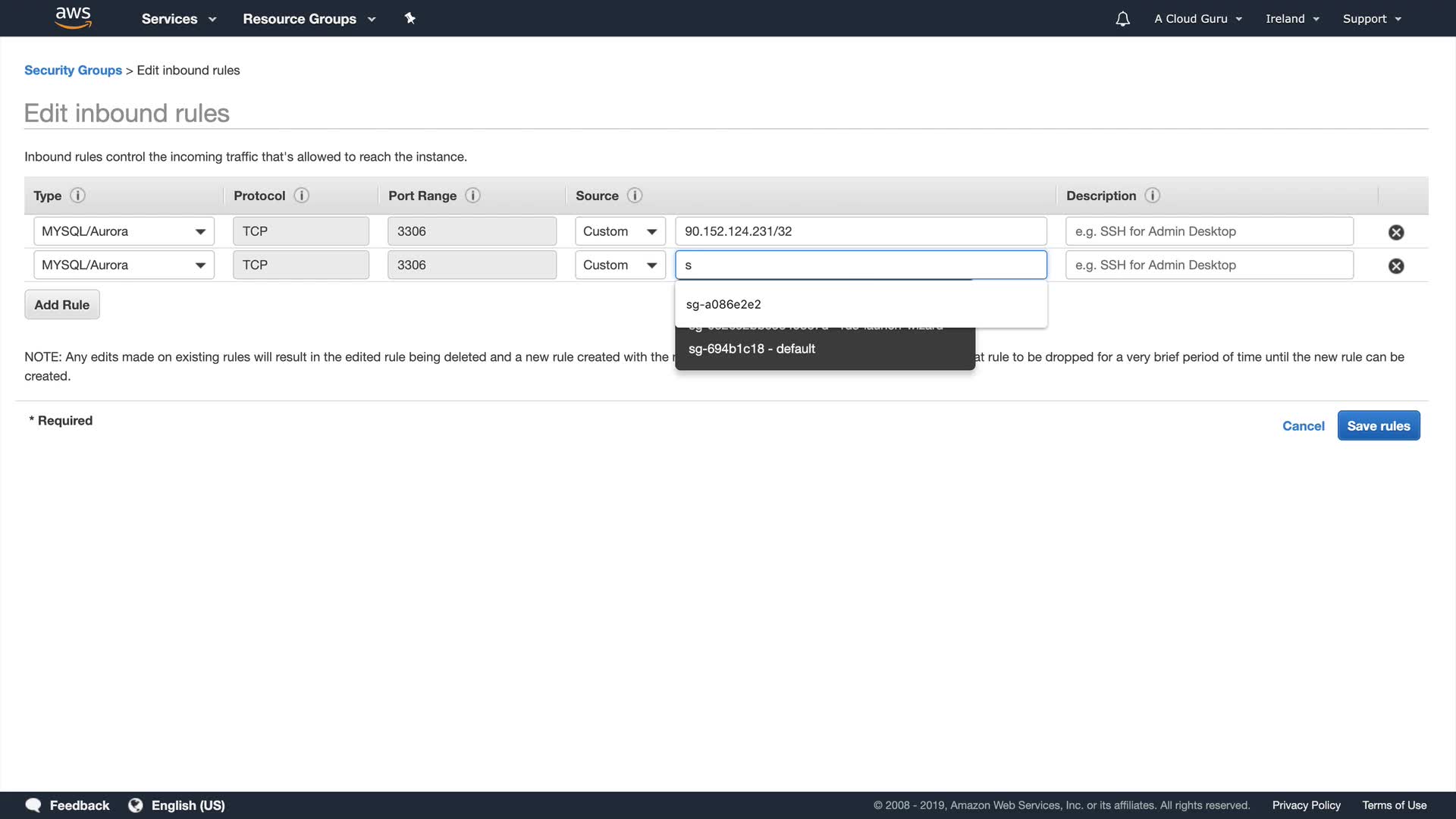Click the pin shortcut icon in navbar

[x=409, y=18]
